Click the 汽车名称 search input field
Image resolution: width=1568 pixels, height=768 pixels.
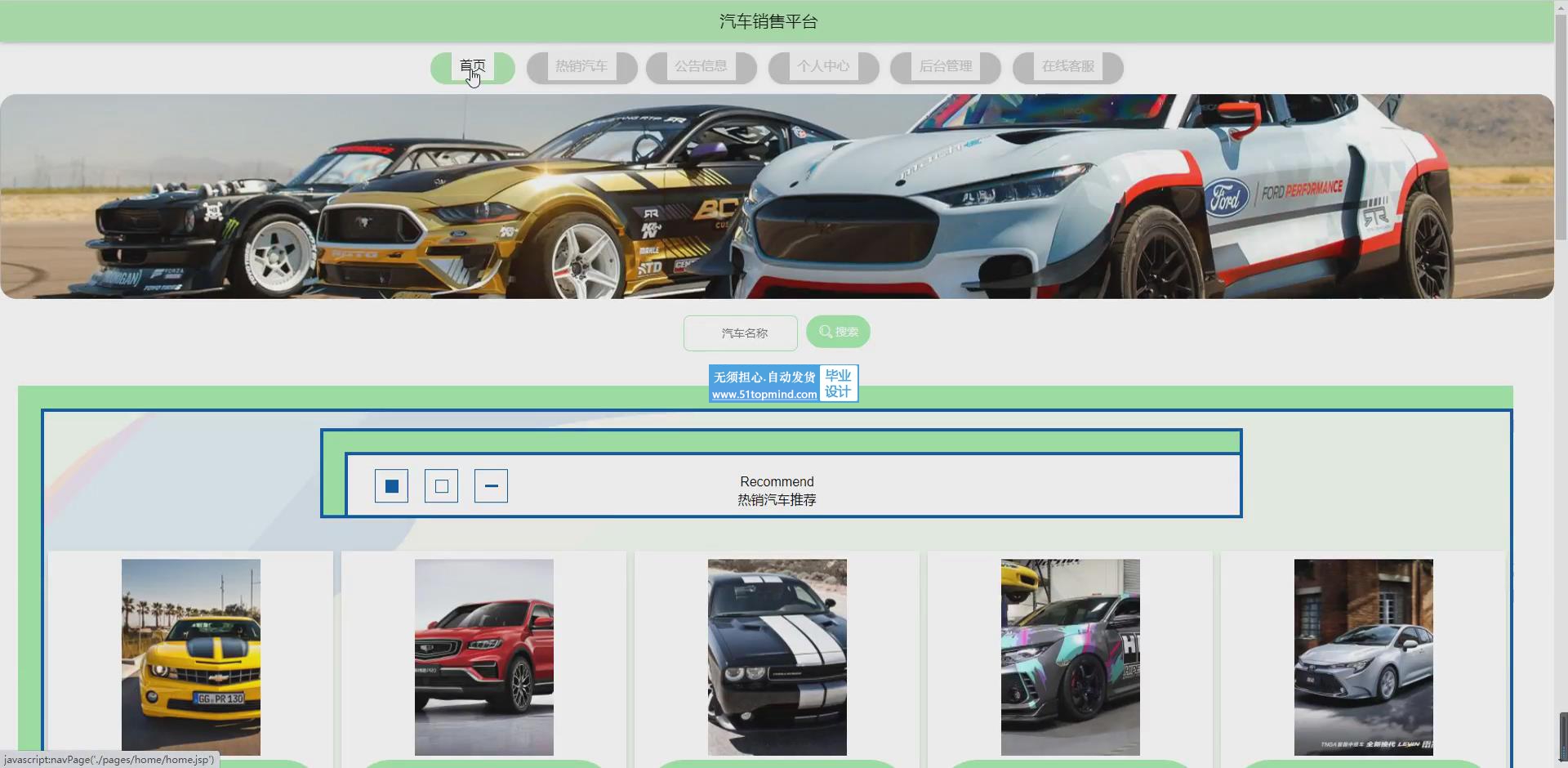[x=741, y=333]
